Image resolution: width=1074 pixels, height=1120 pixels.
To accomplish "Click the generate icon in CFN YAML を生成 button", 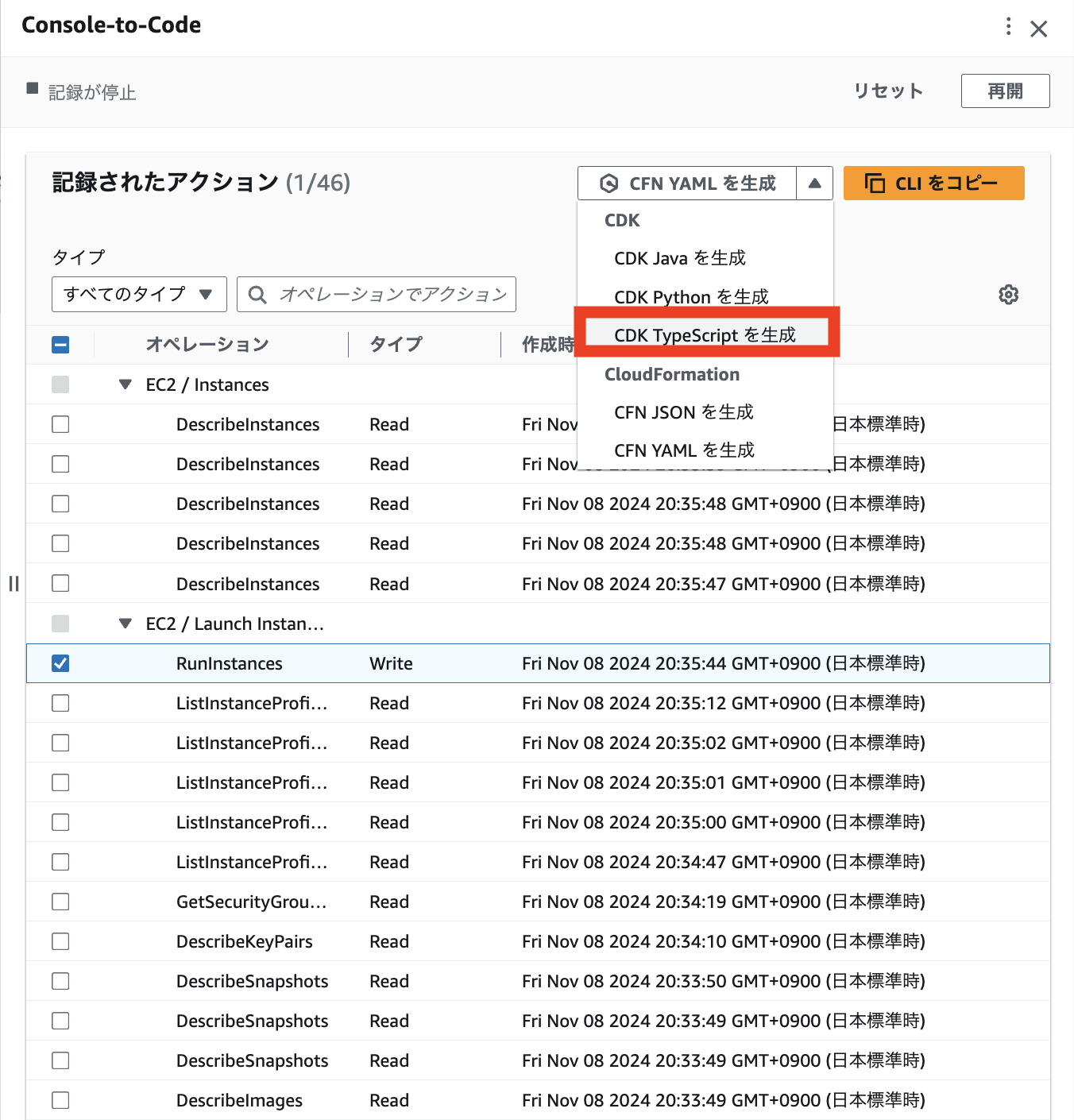I will coord(609,183).
